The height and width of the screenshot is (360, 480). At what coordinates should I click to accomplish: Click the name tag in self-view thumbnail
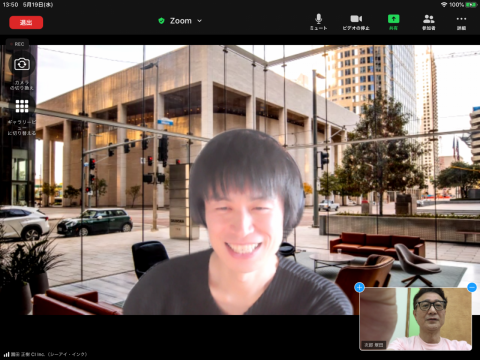pyautogui.click(x=374, y=345)
